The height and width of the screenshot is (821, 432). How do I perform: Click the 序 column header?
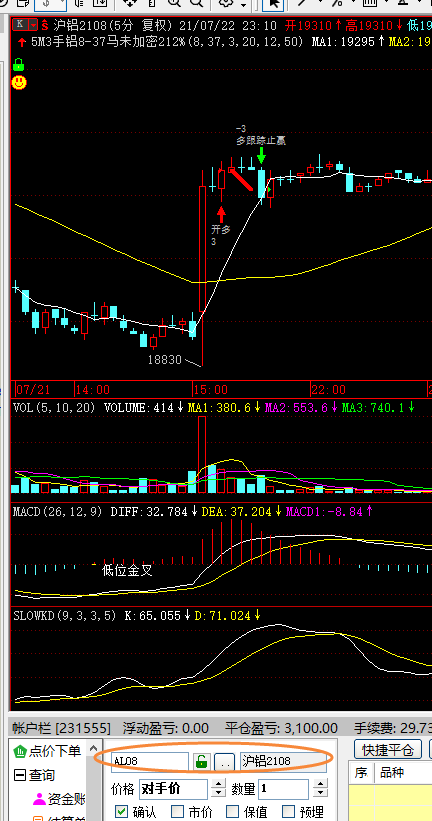[x=361, y=773]
